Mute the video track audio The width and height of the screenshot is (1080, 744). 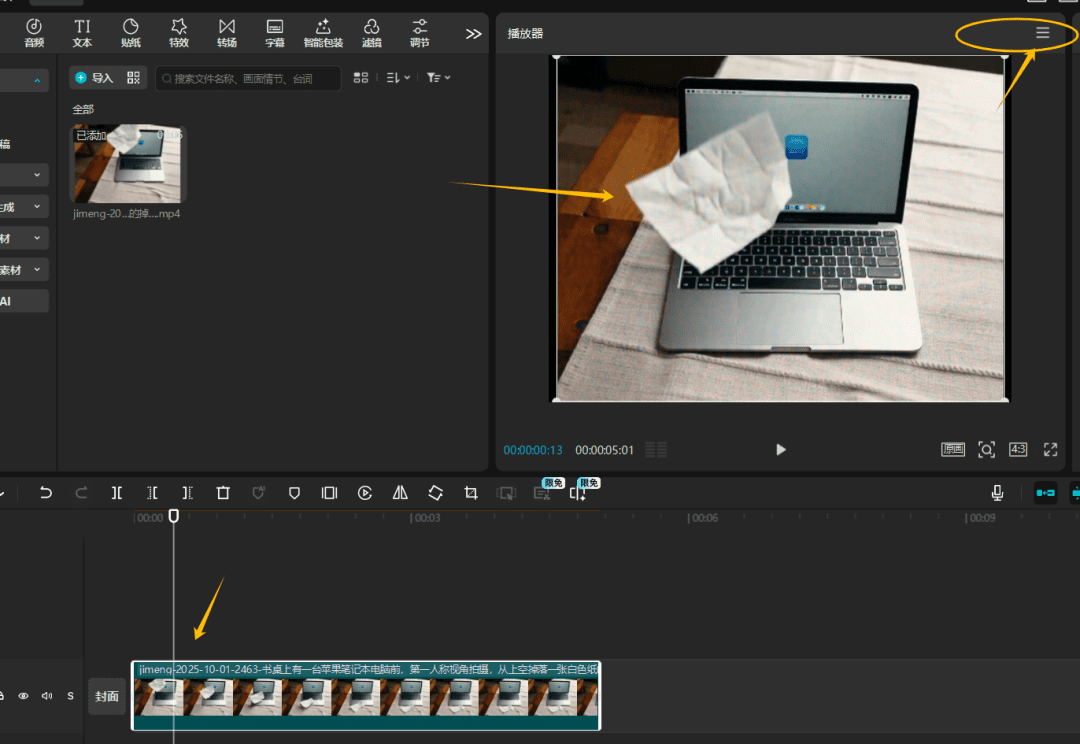47,696
